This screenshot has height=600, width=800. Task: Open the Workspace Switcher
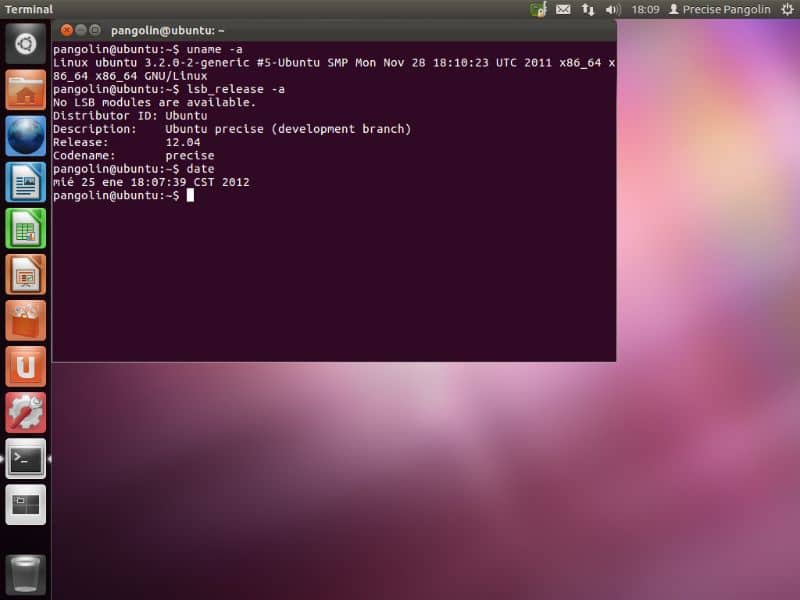pyautogui.click(x=25, y=506)
